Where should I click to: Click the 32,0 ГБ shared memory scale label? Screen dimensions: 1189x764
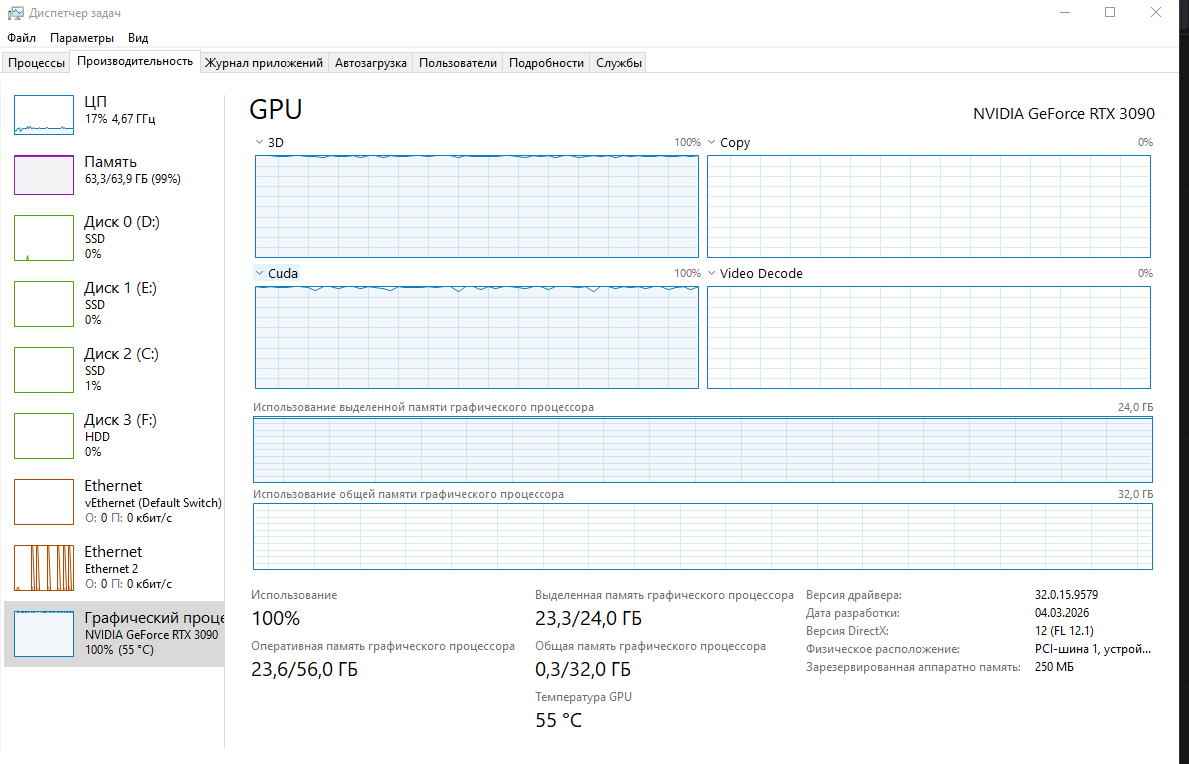[1135, 494]
